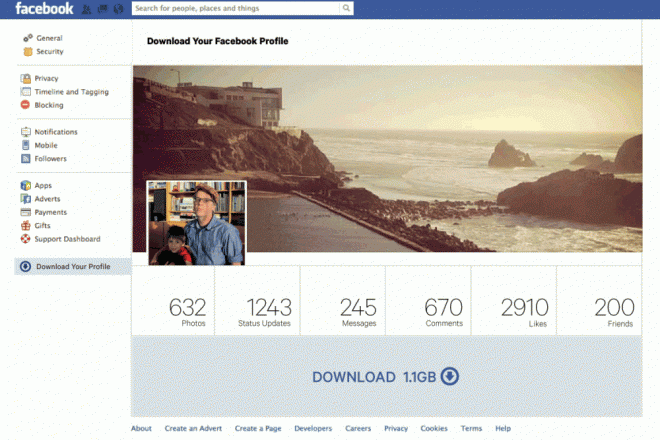Open Security settings
The height and width of the screenshot is (440, 660).
[x=50, y=51]
